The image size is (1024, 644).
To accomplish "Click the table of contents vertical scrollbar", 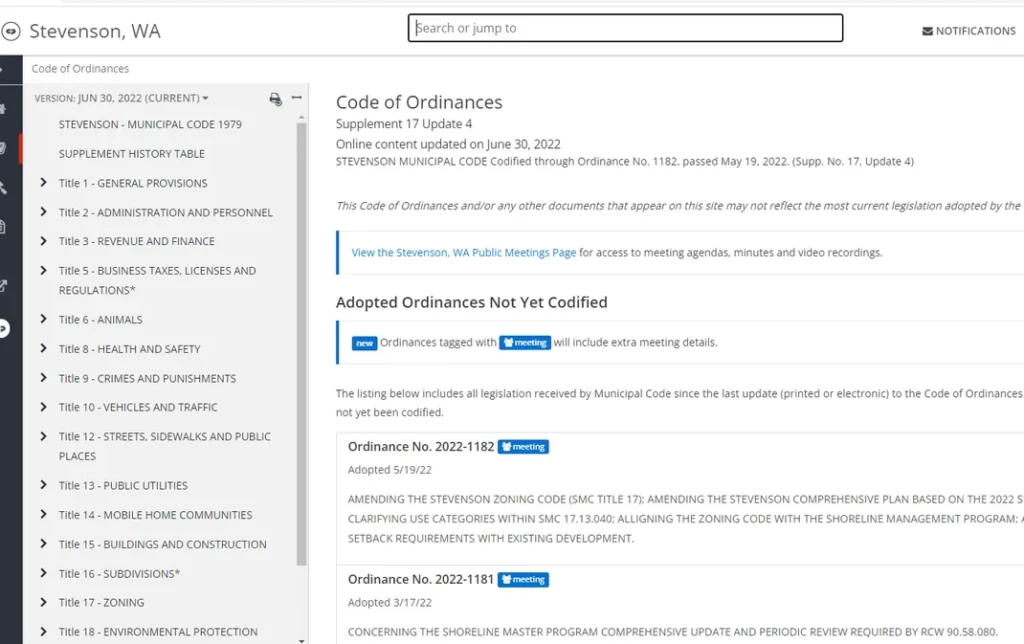I will (x=302, y=340).
